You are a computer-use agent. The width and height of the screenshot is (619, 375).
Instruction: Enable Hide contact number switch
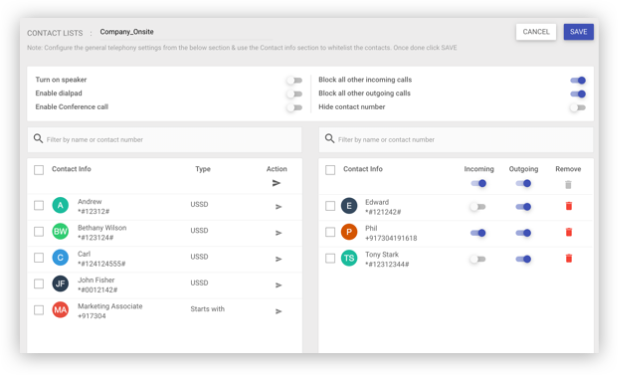(578, 107)
